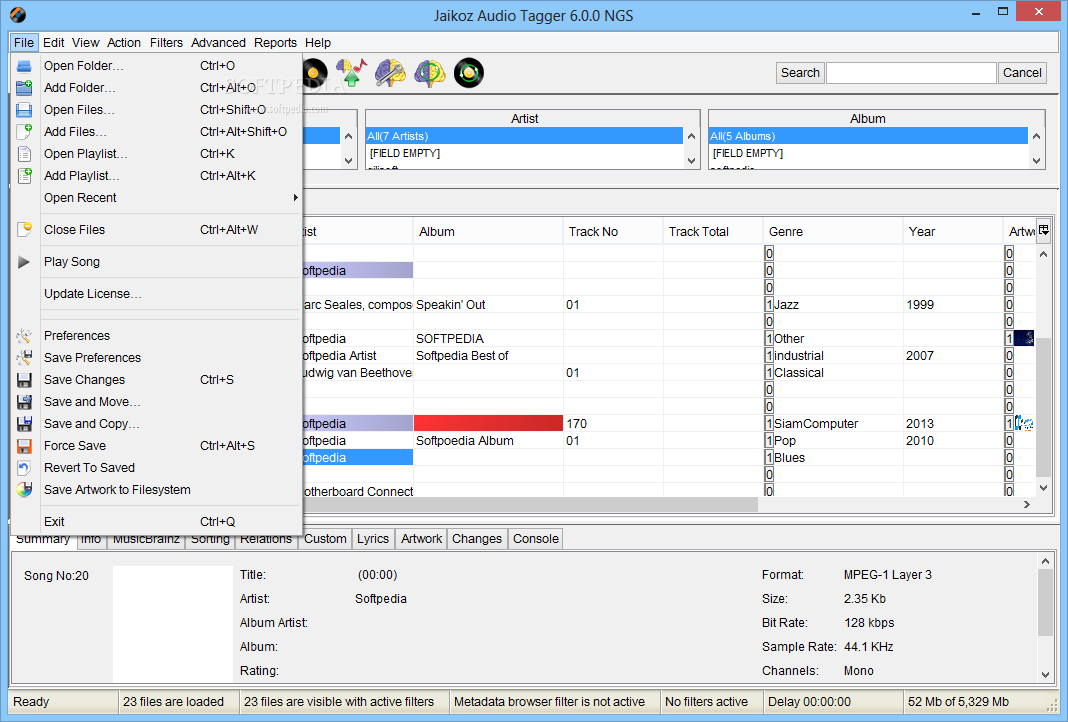Switch to the Changes tab
Screen dimensions: 1068x722
click(x=477, y=539)
